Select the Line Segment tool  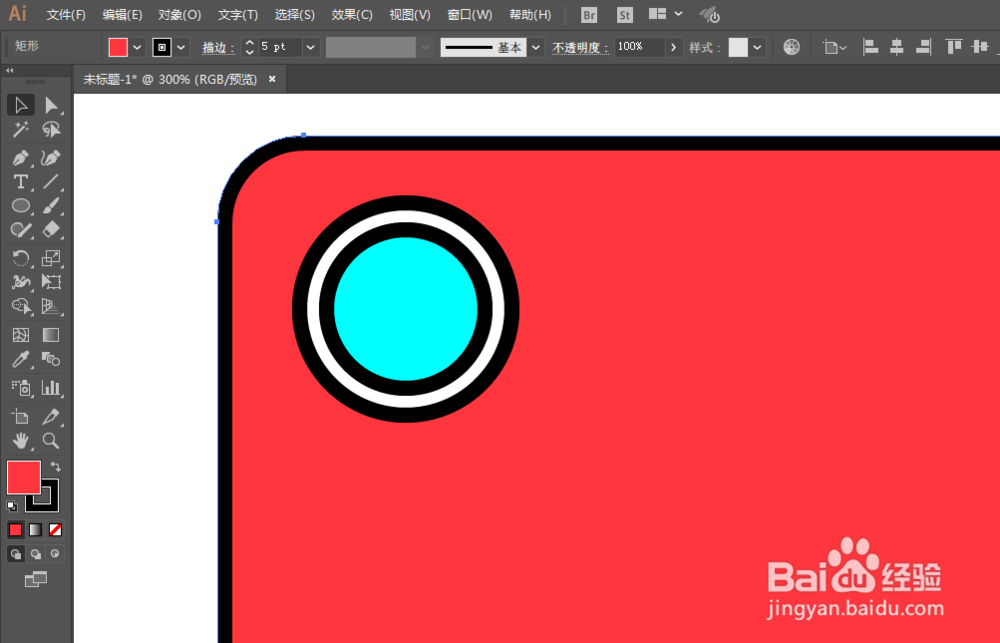(x=51, y=182)
